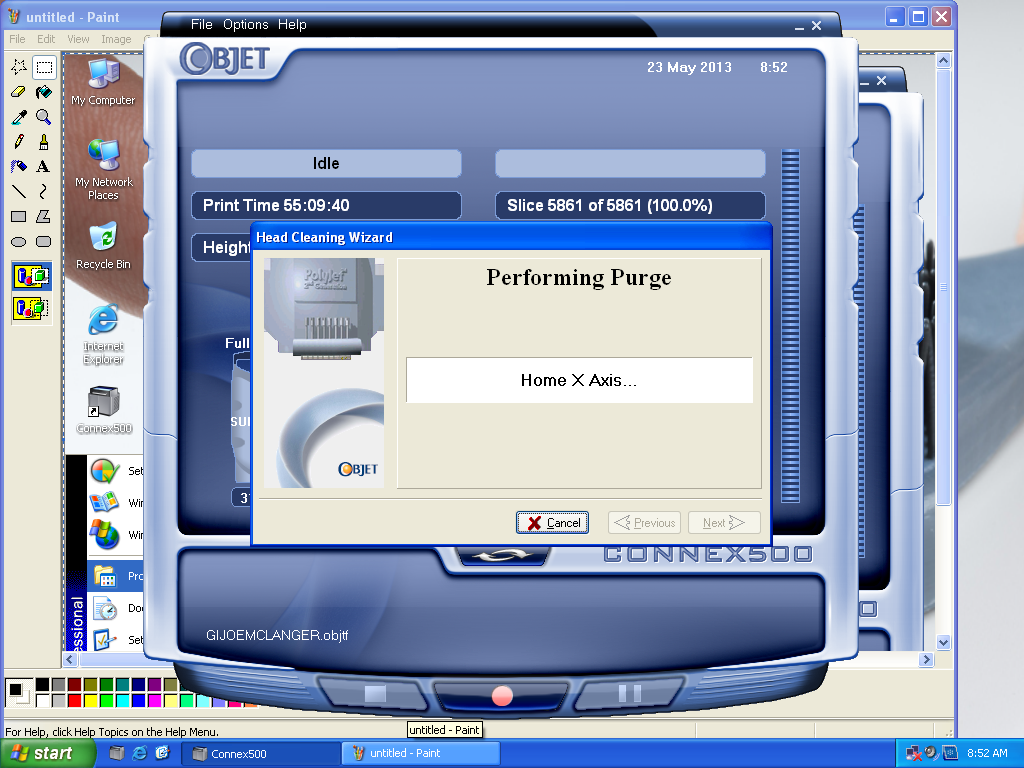Click the Next wizard button
The image size is (1024, 768).
tap(724, 522)
